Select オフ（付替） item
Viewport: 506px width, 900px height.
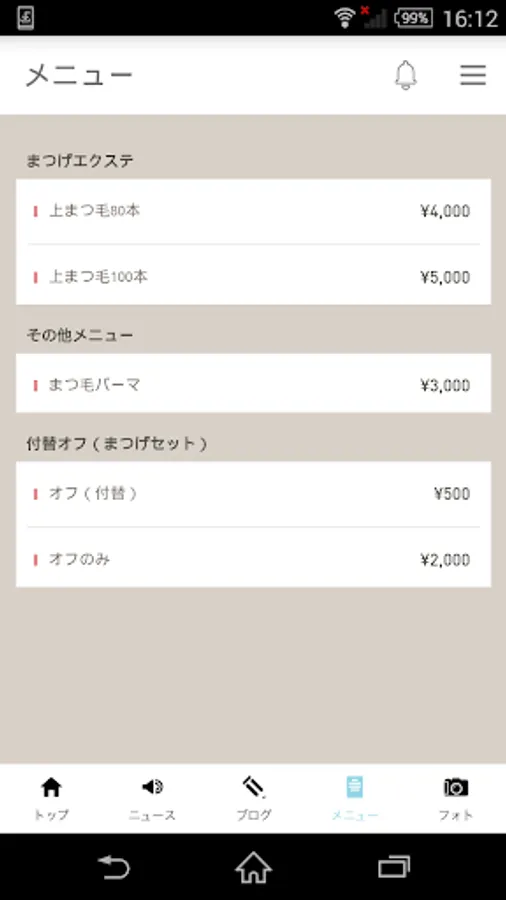tap(253, 494)
